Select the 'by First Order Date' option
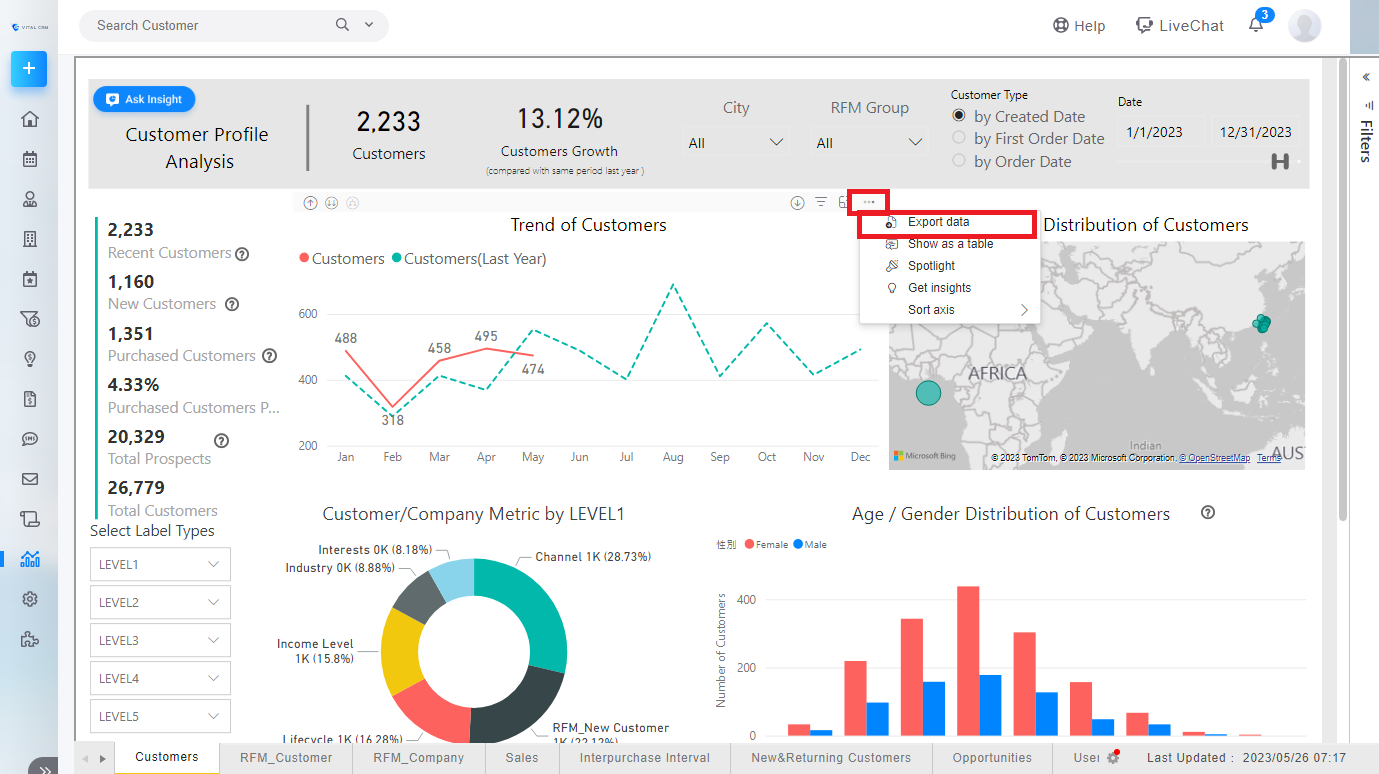Viewport: 1379px width, 774px height. [959, 138]
